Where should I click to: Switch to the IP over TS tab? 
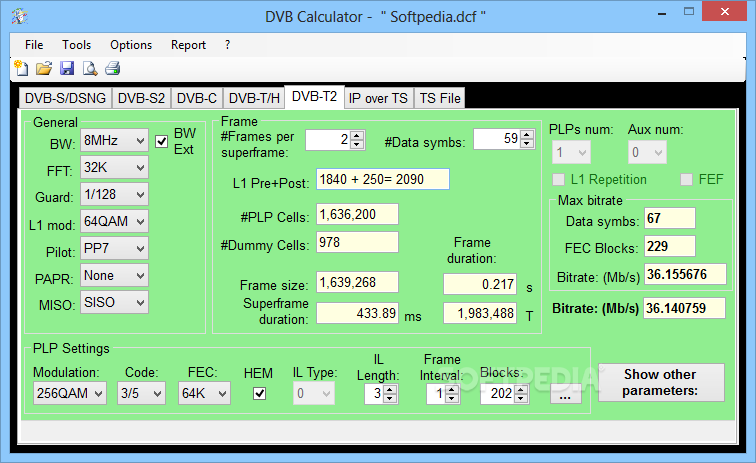click(378, 98)
